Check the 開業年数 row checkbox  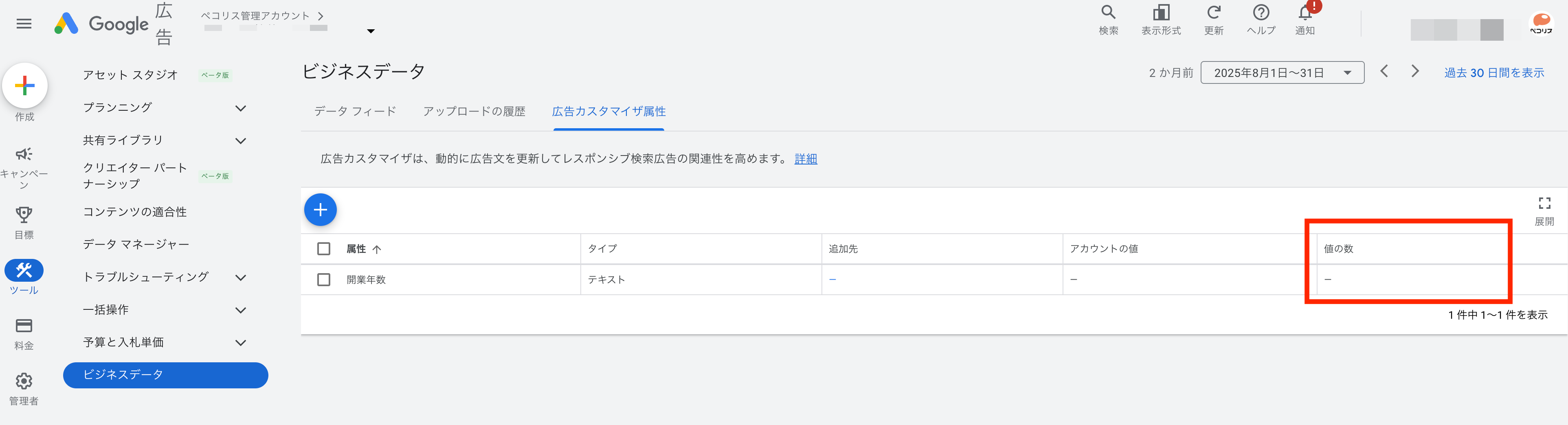324,280
